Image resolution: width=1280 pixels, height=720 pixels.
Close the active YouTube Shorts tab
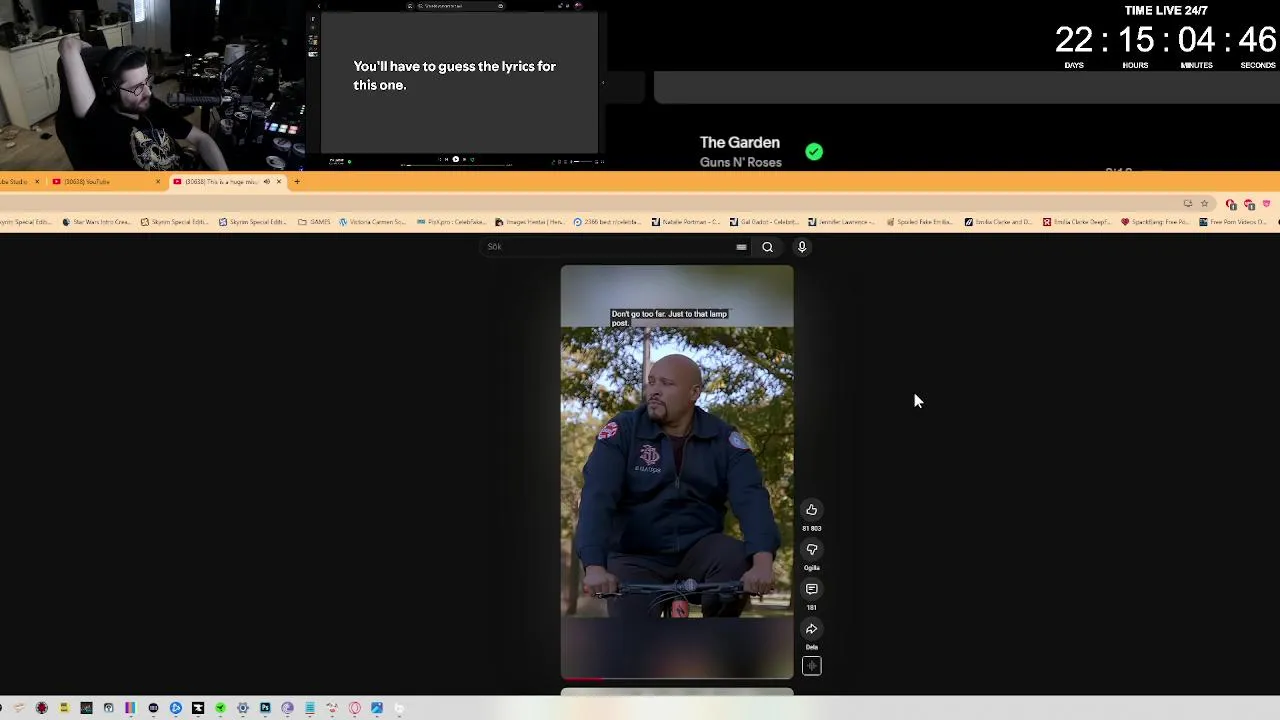tap(279, 181)
